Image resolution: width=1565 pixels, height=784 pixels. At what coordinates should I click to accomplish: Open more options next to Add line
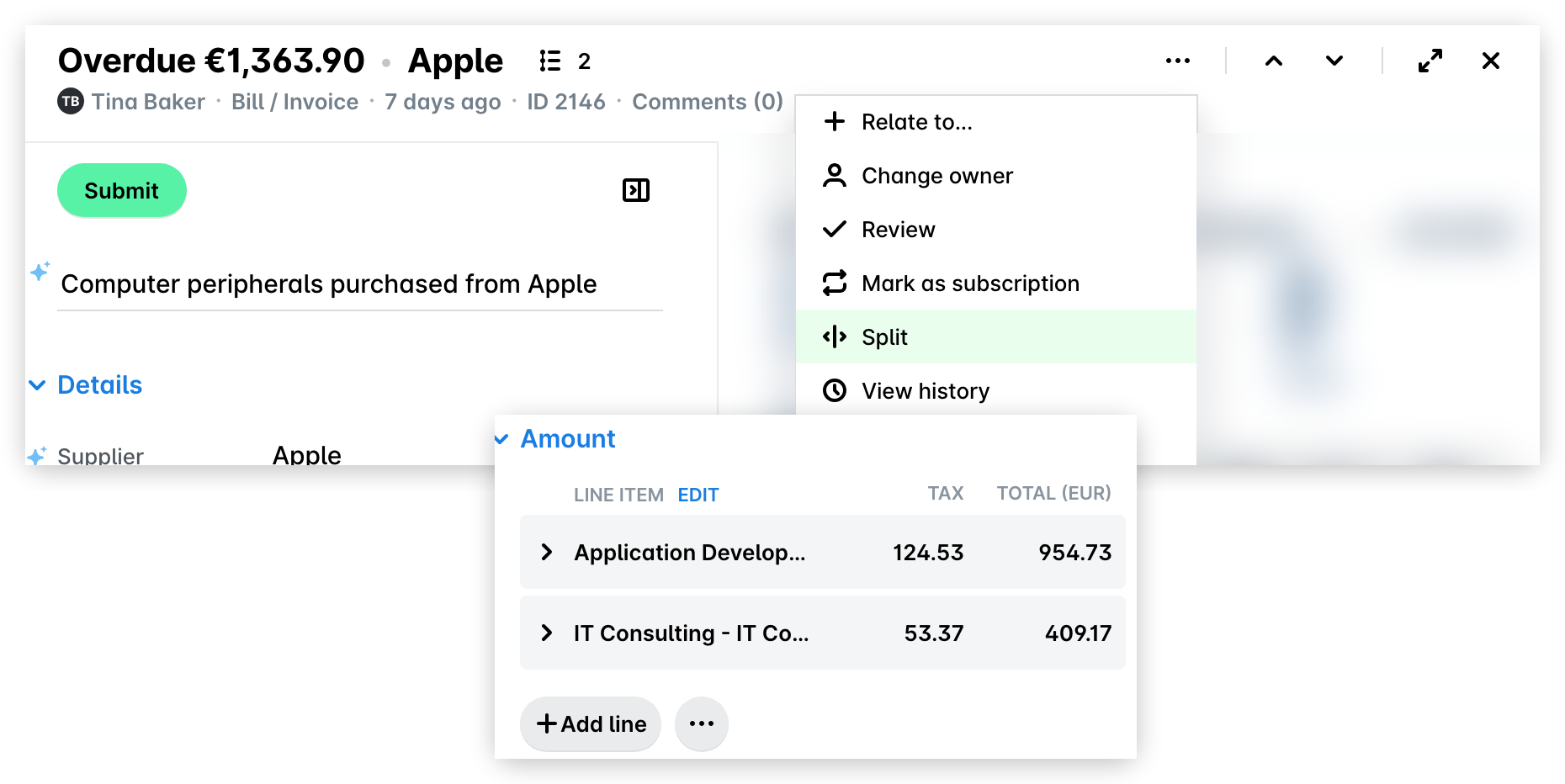pos(702,723)
